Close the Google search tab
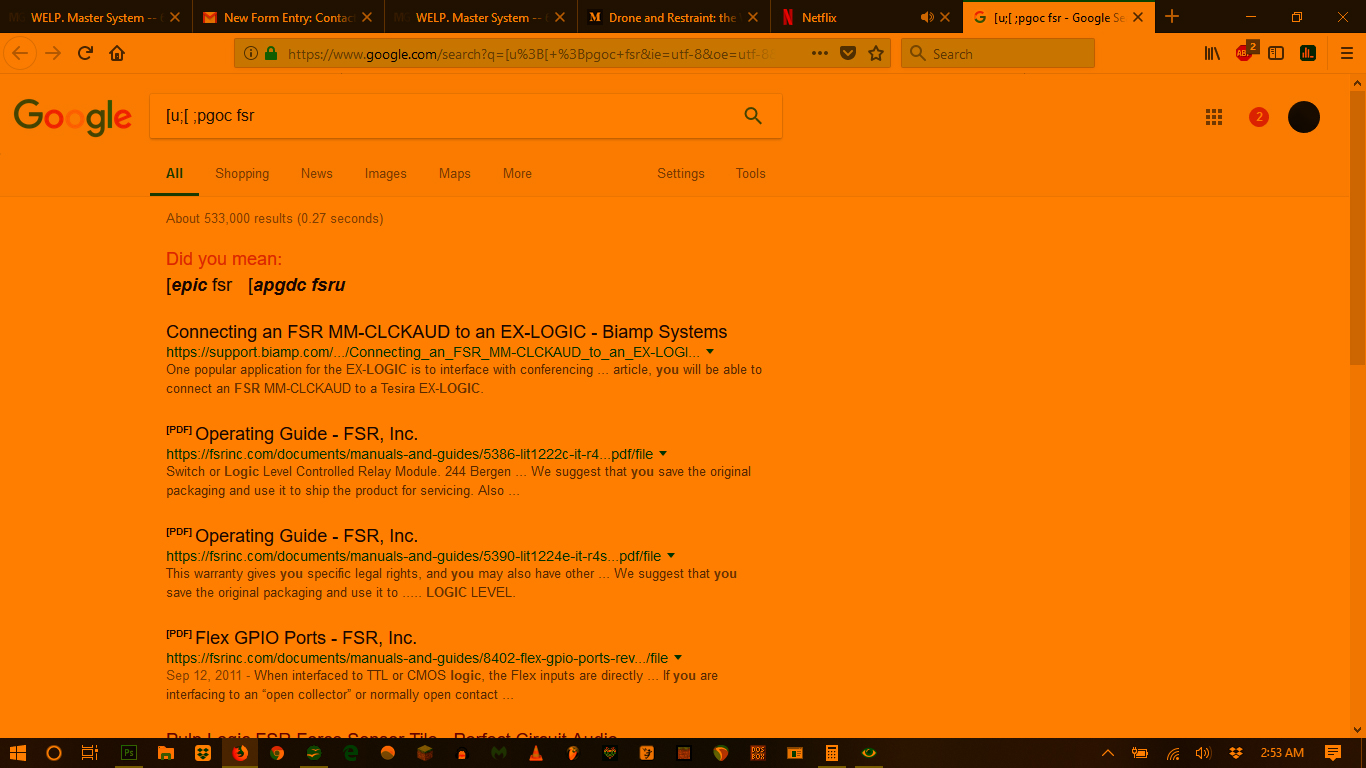Viewport: 1366px width, 768px height. tap(1140, 18)
